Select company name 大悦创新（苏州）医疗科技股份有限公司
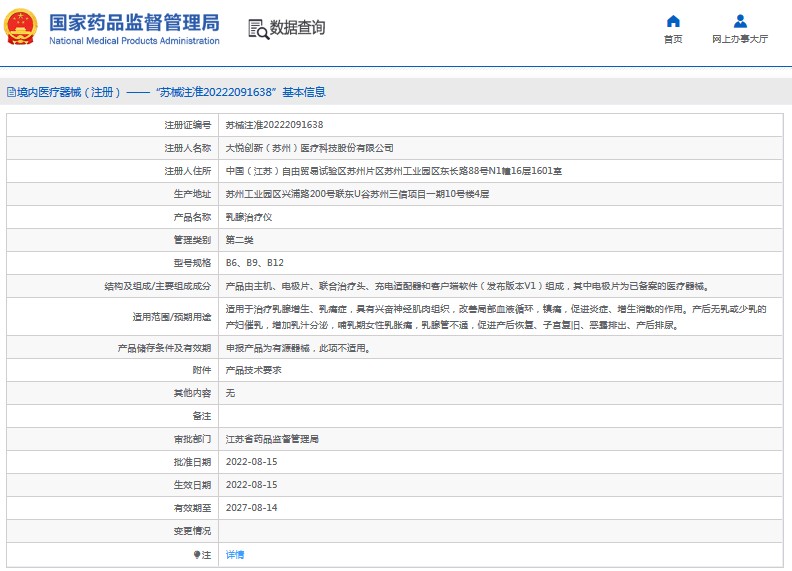792x571 pixels. tap(309, 148)
